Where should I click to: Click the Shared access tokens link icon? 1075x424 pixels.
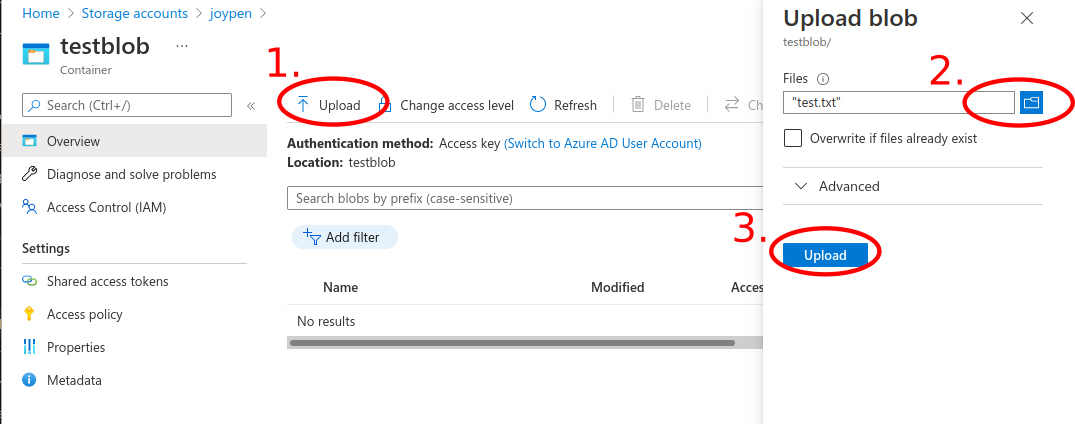tap(29, 281)
